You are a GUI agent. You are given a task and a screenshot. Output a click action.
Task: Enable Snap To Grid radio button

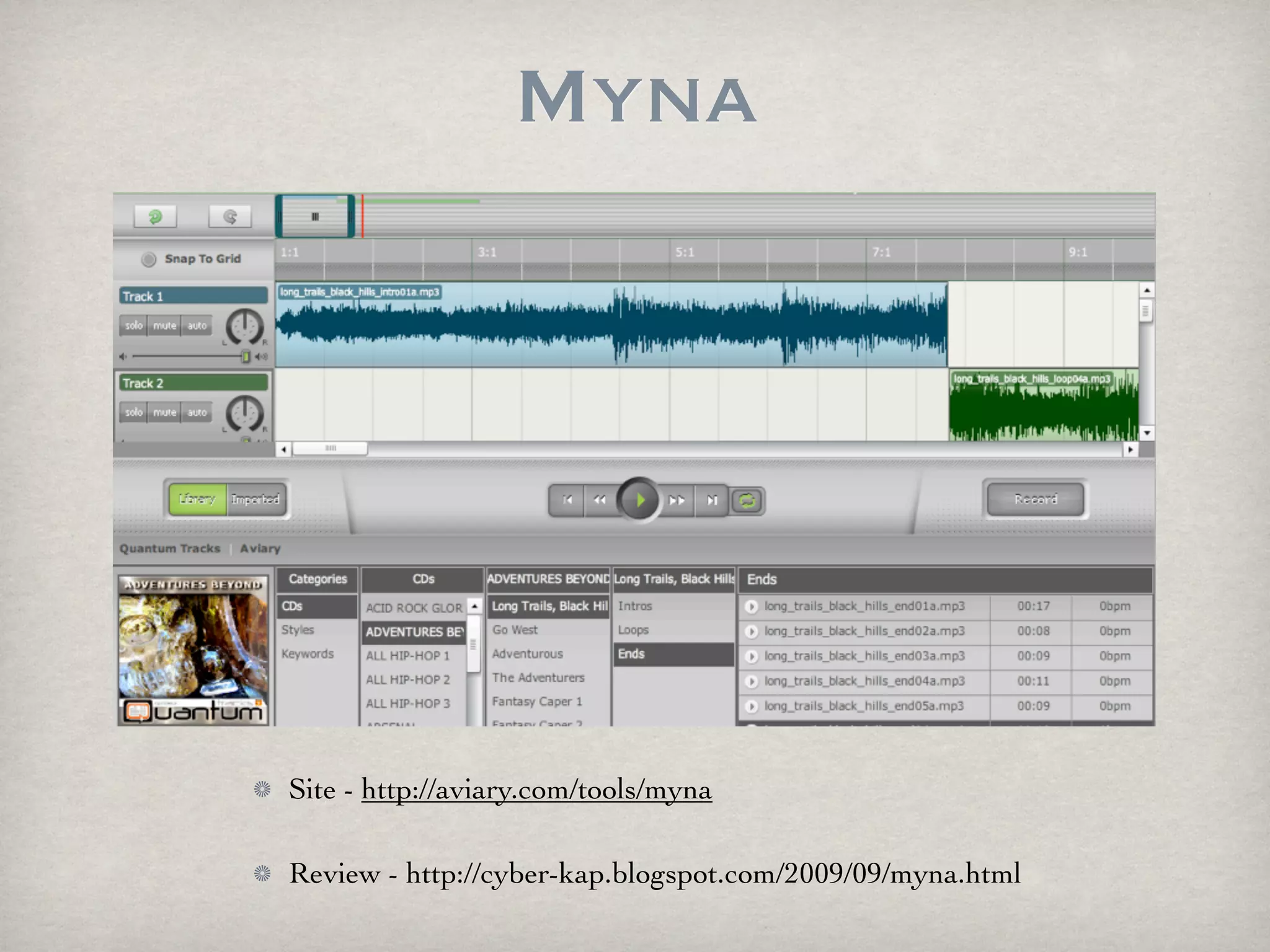(x=149, y=259)
